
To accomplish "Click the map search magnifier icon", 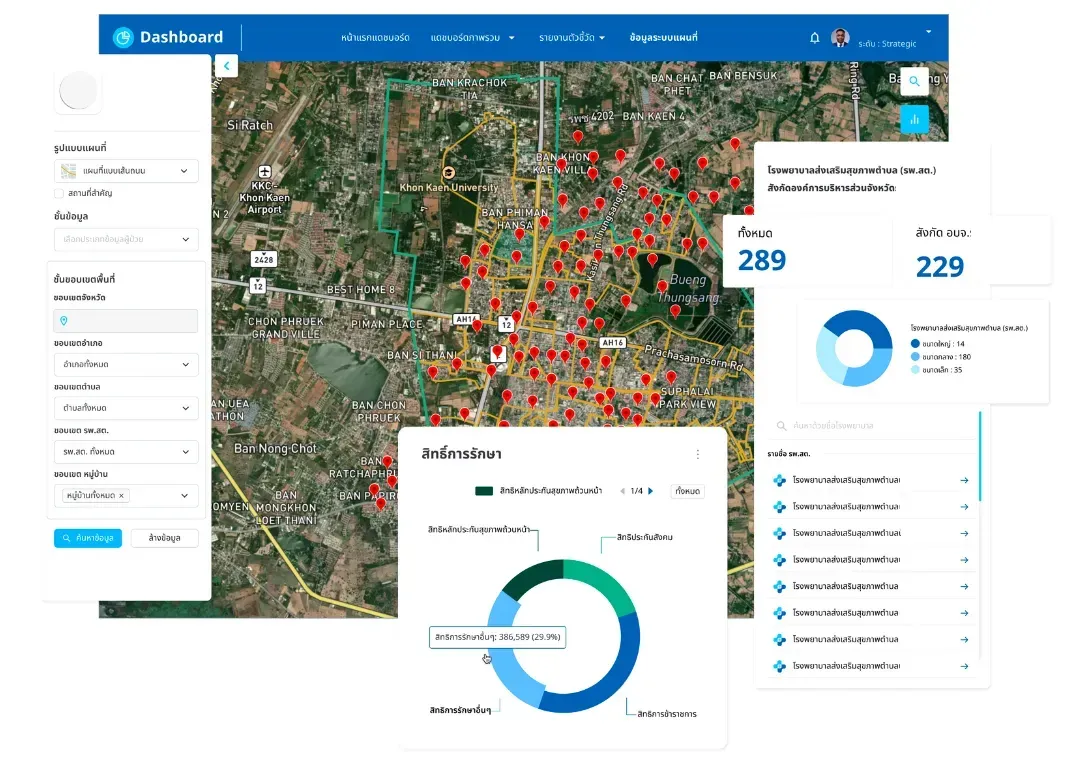I will 914,81.
